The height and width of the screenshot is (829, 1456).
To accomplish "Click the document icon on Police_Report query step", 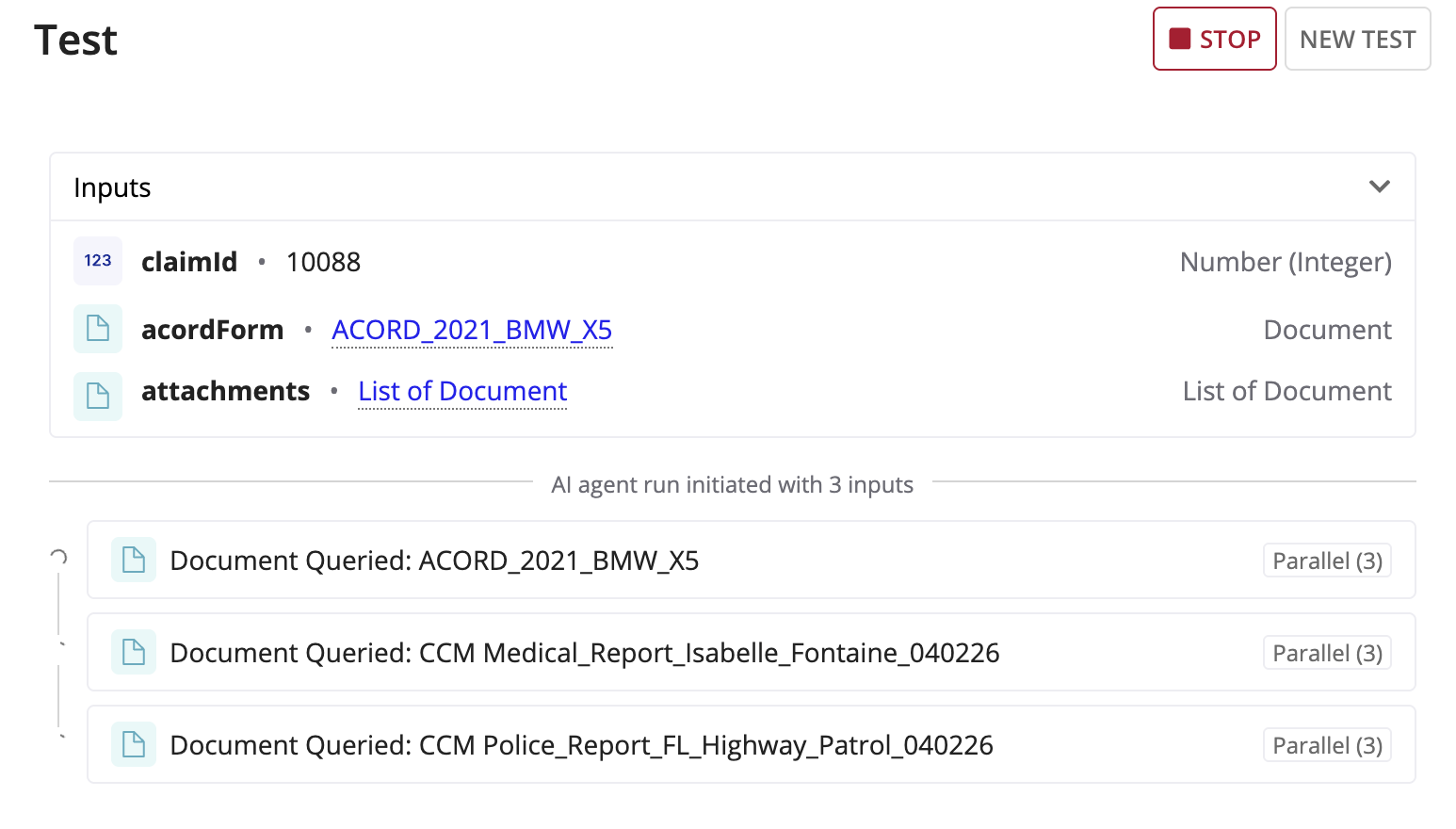I will [x=134, y=745].
